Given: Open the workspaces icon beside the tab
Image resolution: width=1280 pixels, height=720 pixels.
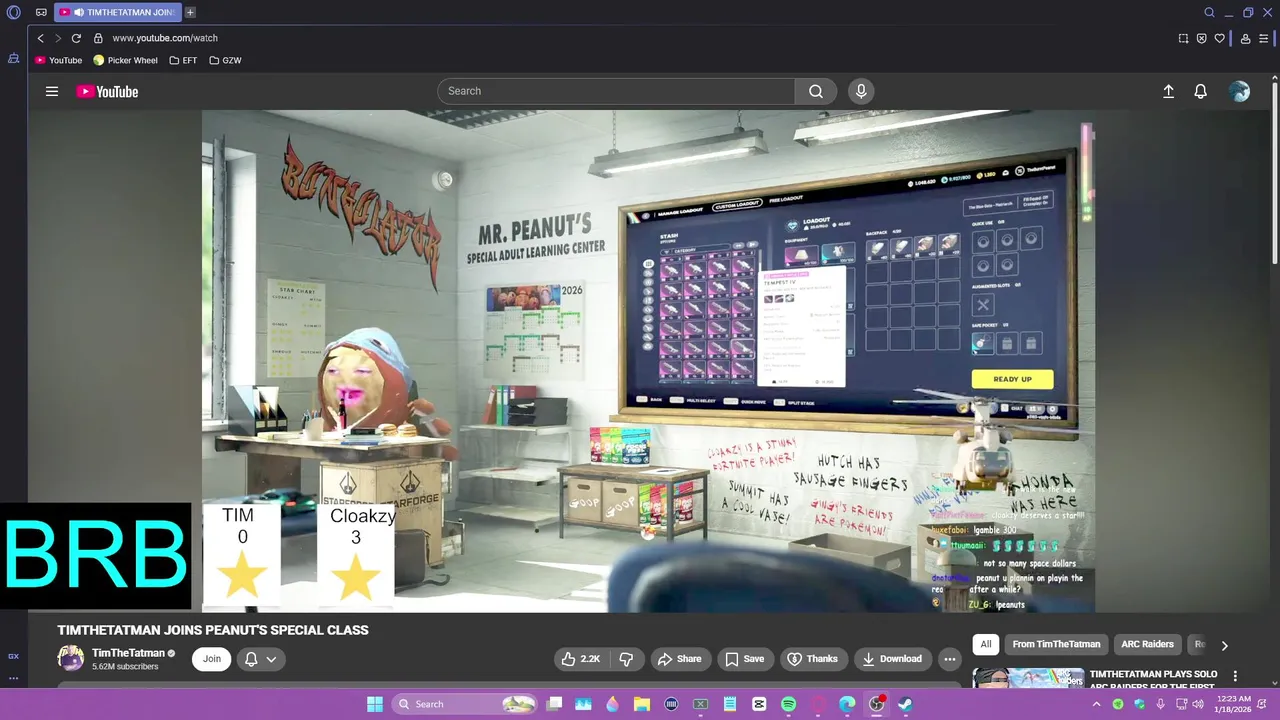Looking at the screenshot, I should 41,13.
